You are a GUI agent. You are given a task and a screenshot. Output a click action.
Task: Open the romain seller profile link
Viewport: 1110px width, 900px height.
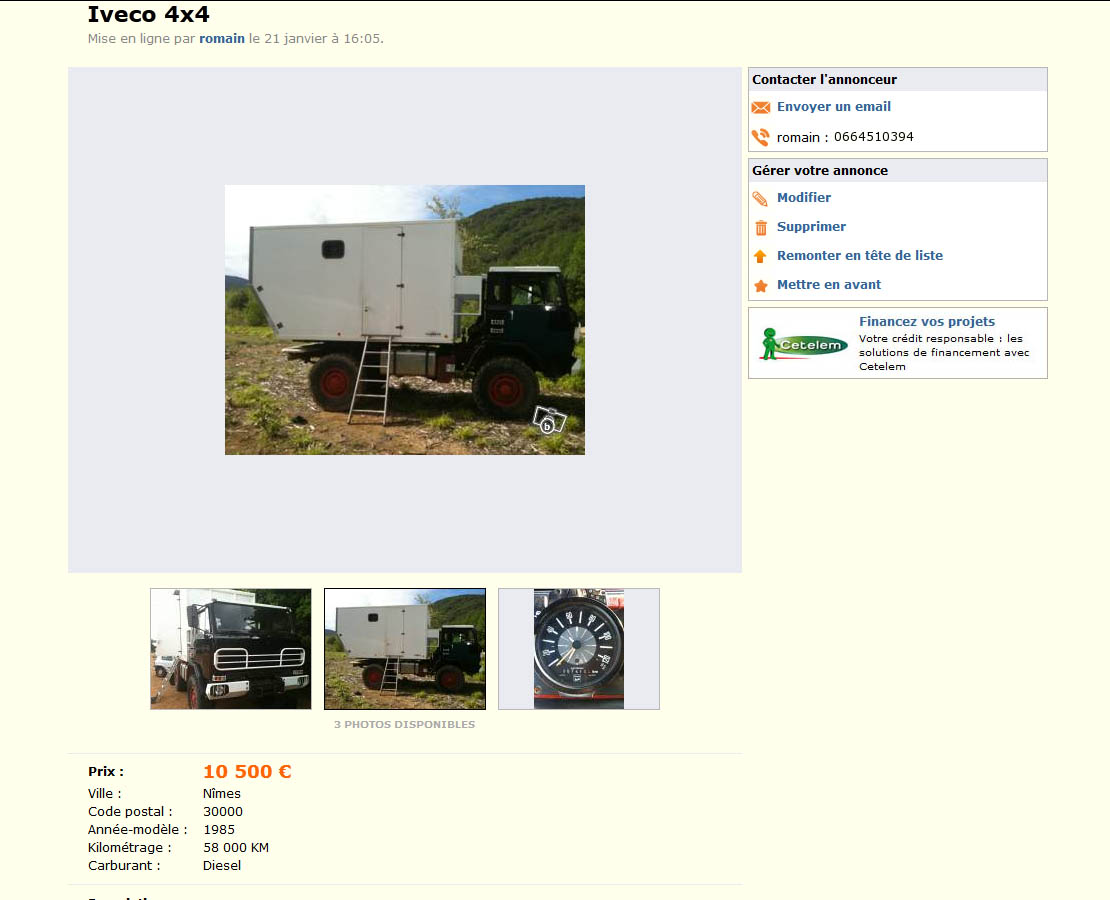coord(222,39)
